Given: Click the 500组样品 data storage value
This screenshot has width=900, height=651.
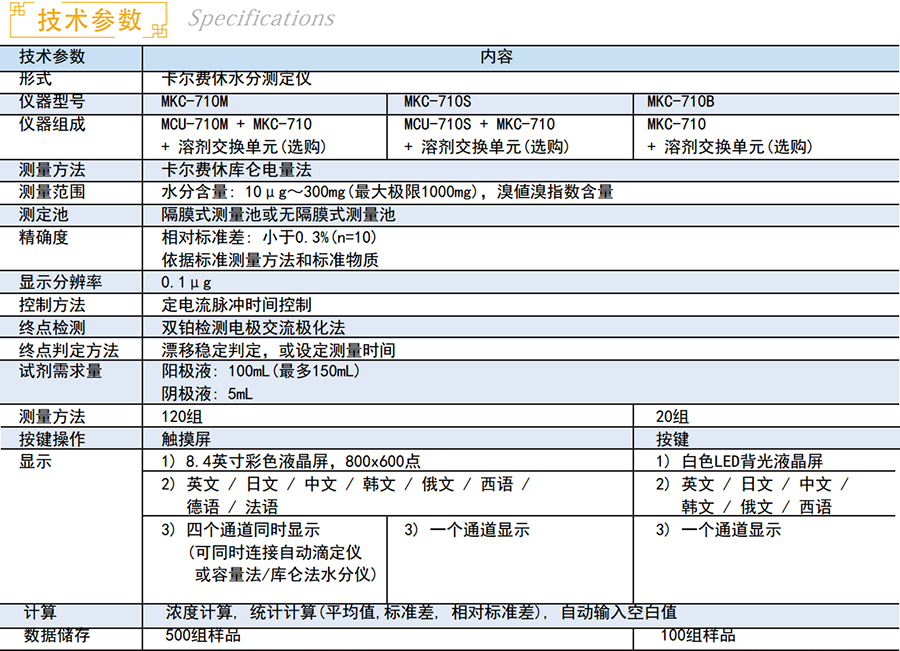Looking at the screenshot, I should 203,635.
